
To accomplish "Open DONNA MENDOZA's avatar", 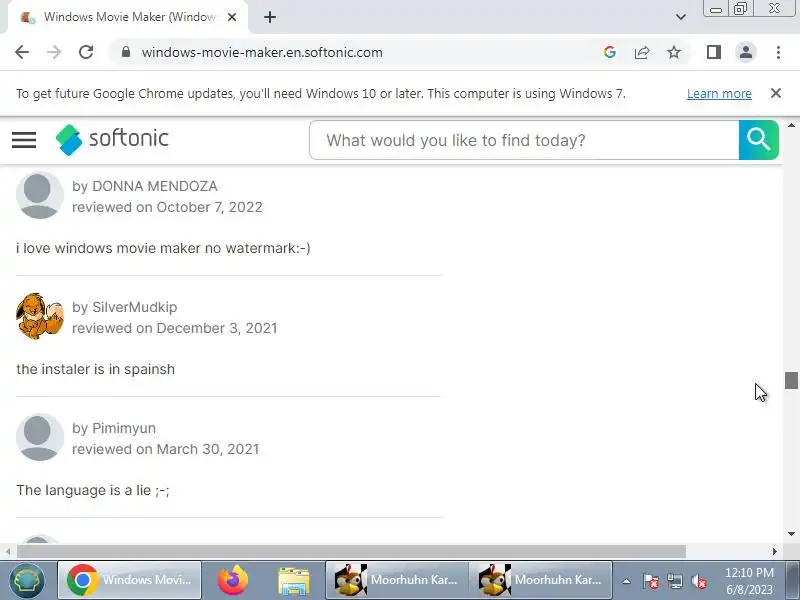I will coord(40,196).
